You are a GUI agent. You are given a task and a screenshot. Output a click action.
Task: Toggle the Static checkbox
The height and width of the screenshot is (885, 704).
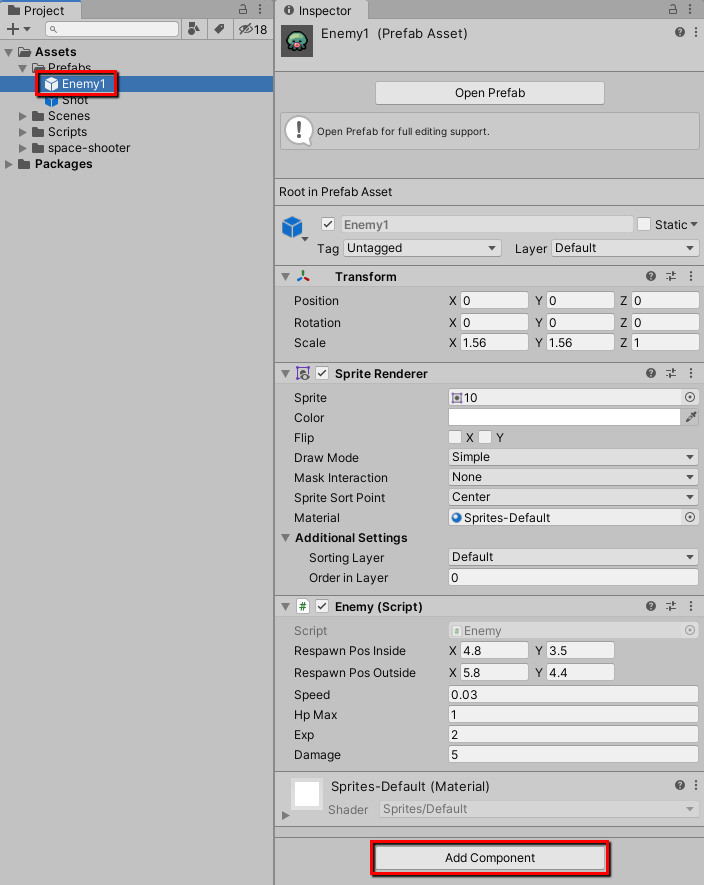[x=644, y=224]
